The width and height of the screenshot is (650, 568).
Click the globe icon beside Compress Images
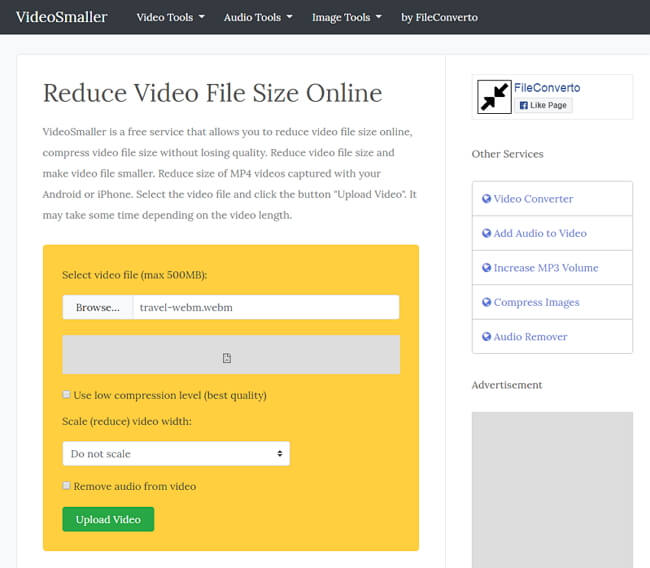point(486,302)
